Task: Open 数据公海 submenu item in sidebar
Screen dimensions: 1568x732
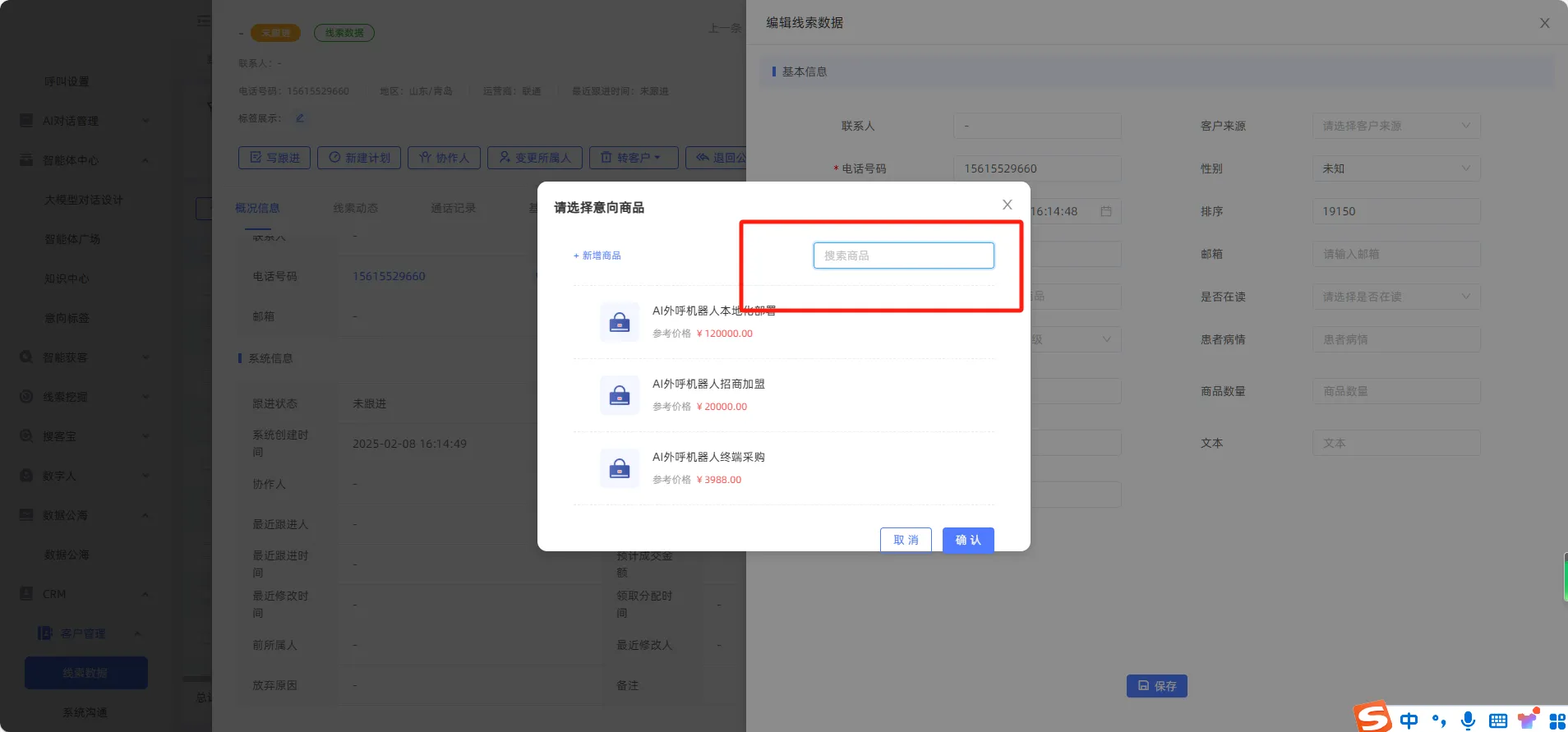Action: click(67, 555)
